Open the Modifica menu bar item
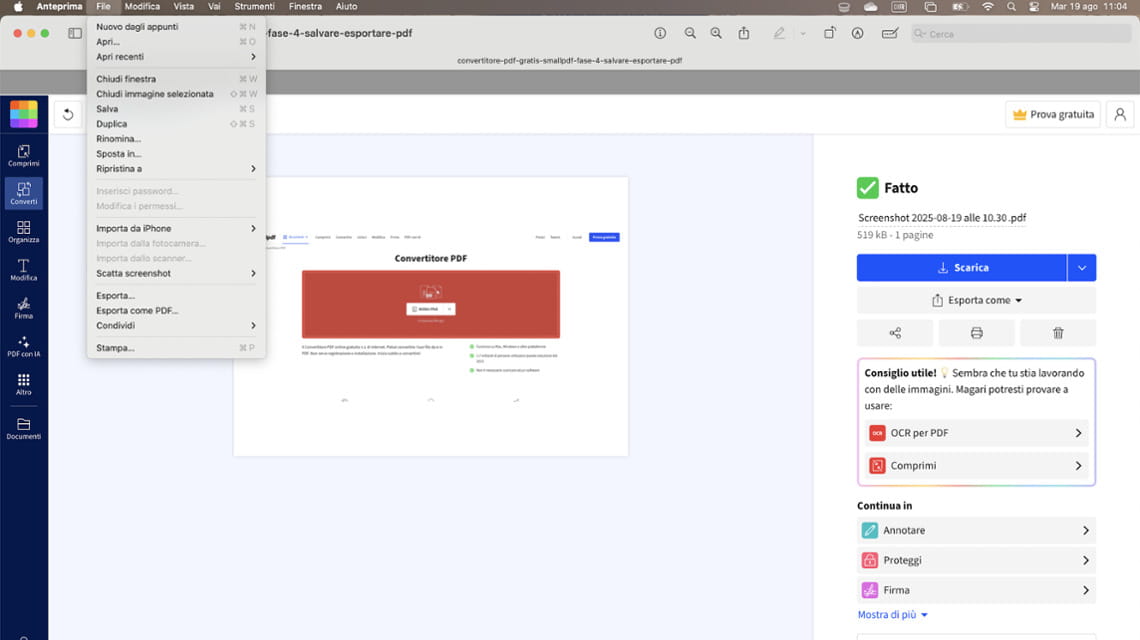This screenshot has width=1140, height=640. [142, 7]
